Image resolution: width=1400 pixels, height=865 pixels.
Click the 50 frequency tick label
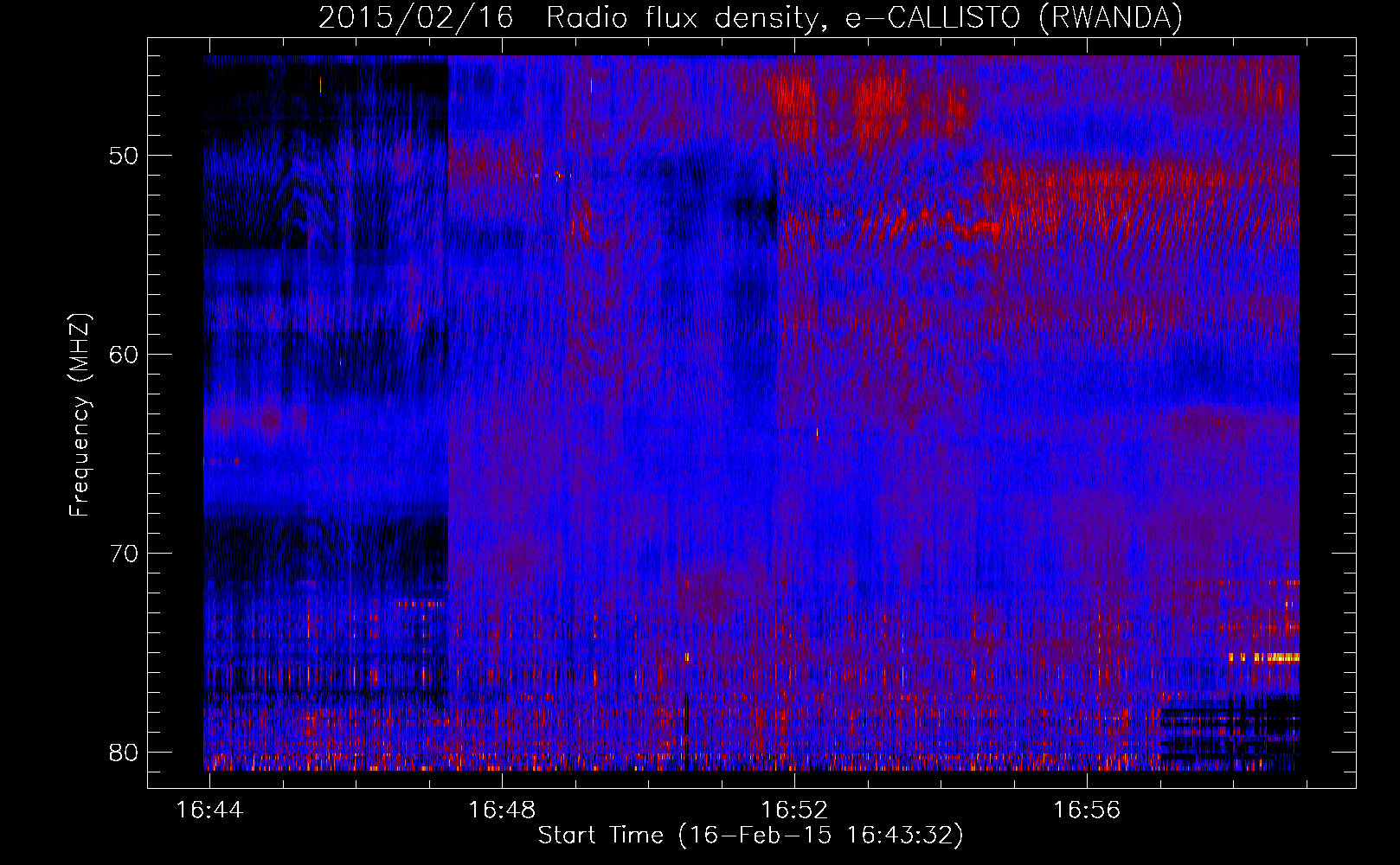125,156
